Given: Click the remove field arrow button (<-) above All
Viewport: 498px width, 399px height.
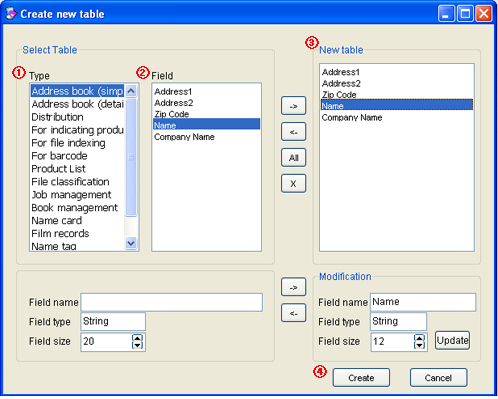Looking at the screenshot, I should point(293,132).
